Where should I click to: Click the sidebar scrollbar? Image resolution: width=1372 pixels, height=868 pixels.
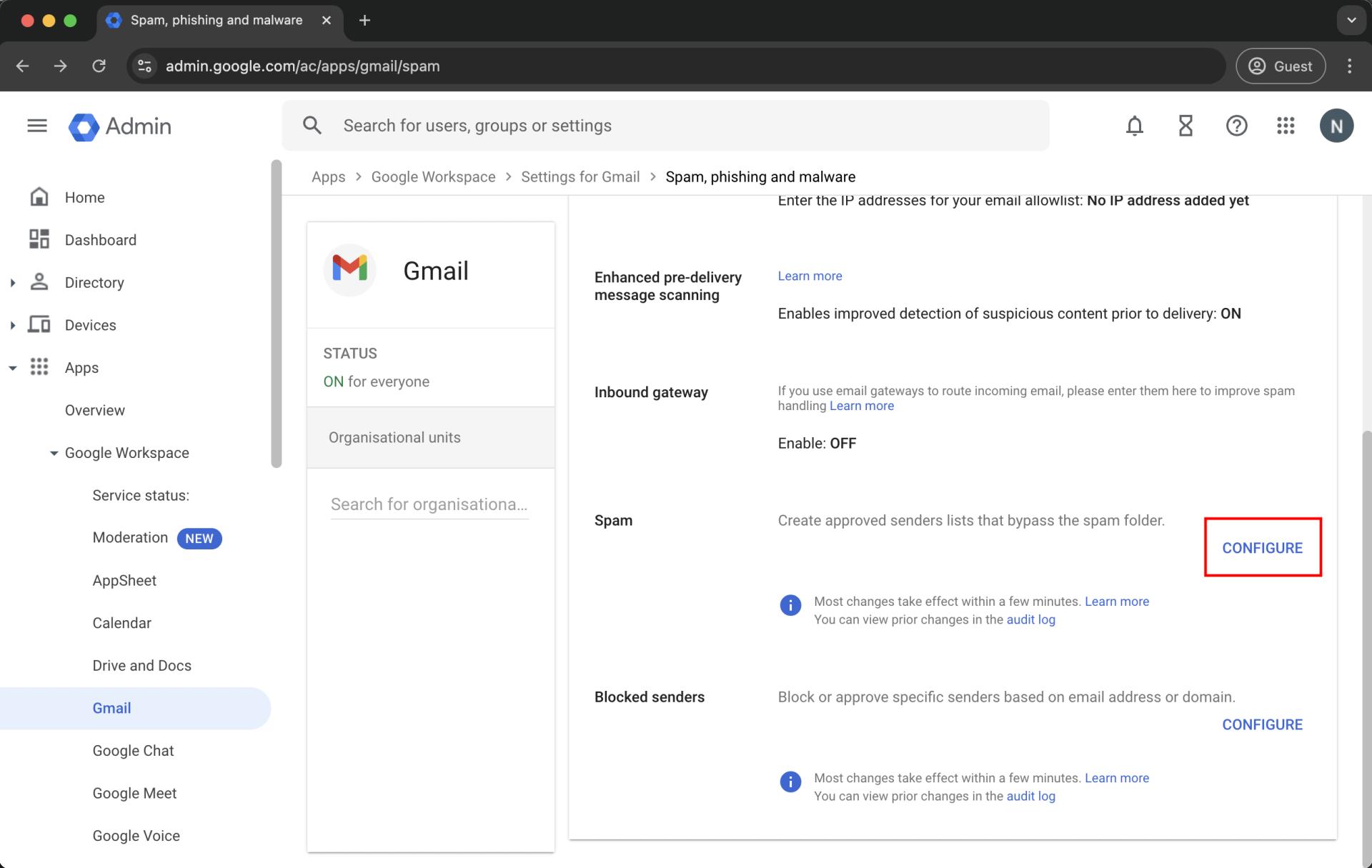[277, 314]
